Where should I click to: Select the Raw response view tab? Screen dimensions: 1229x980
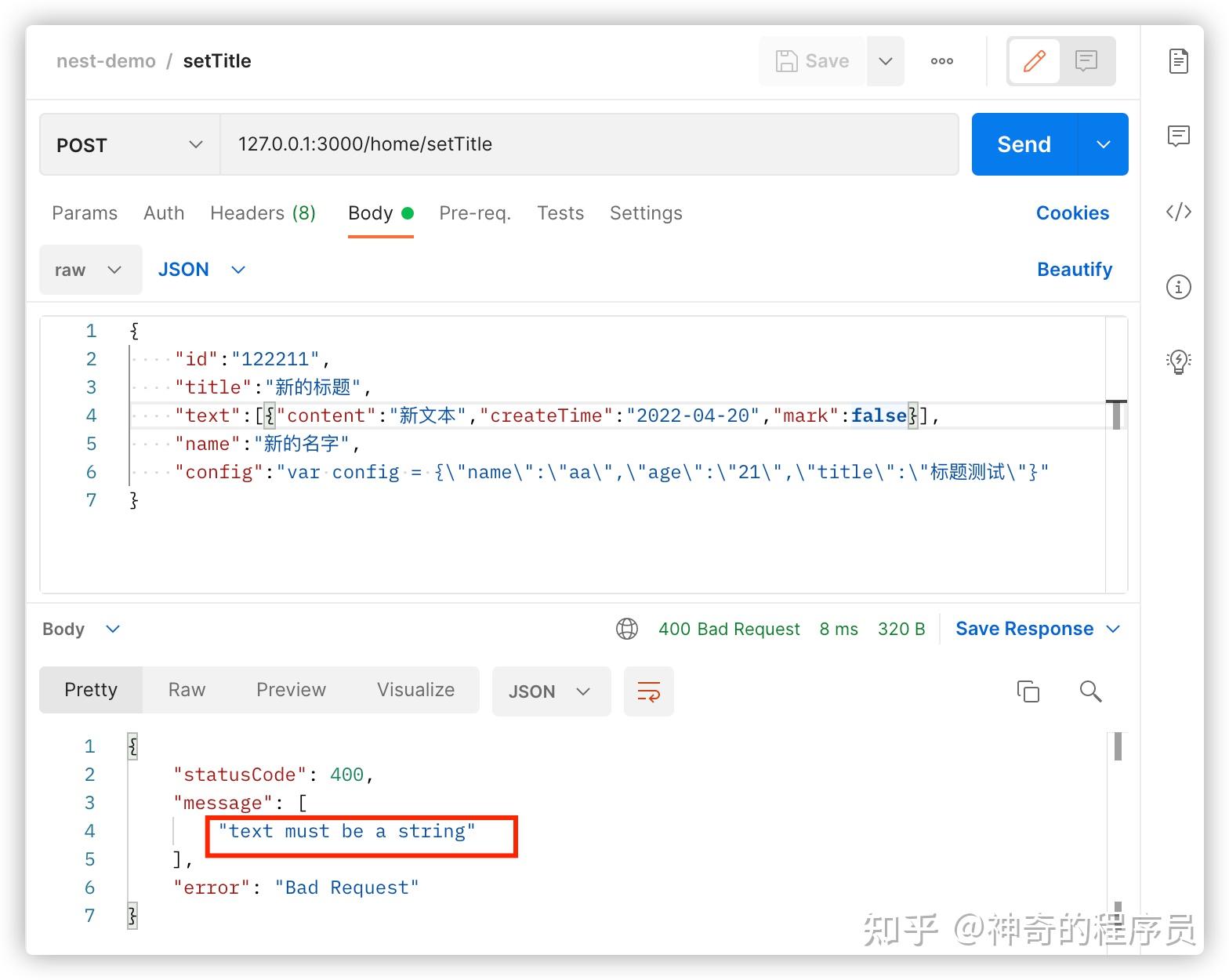point(187,690)
